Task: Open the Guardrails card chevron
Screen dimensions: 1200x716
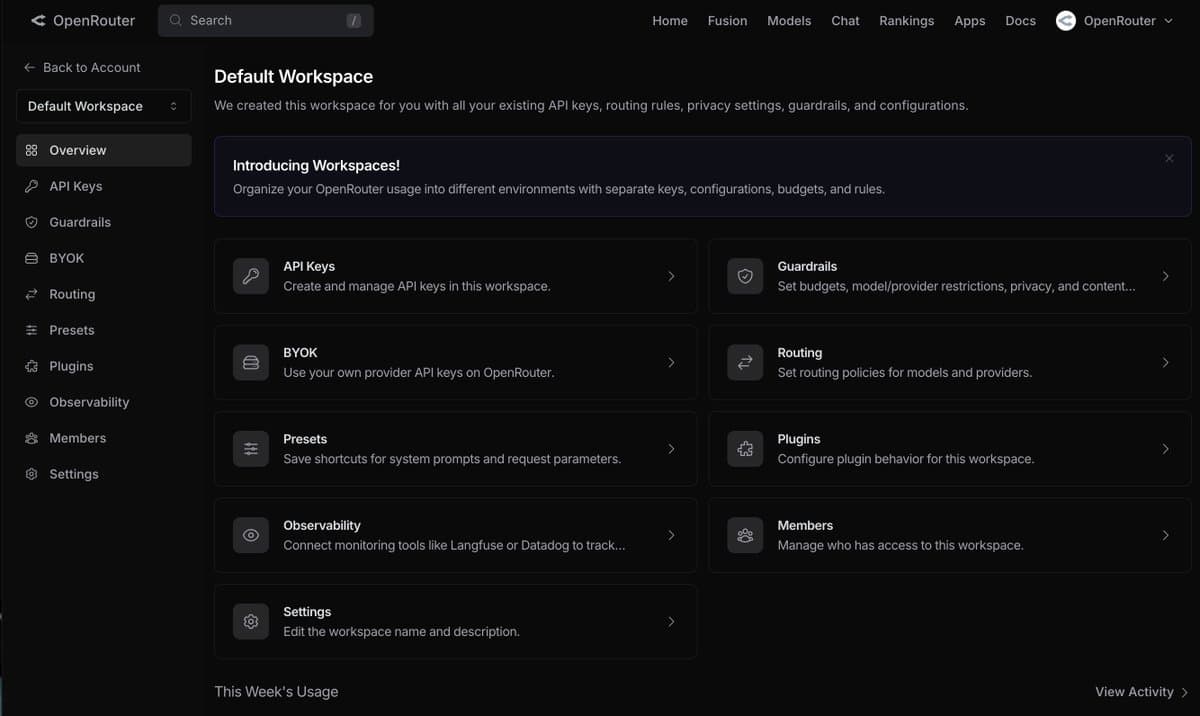Action: coord(1165,275)
